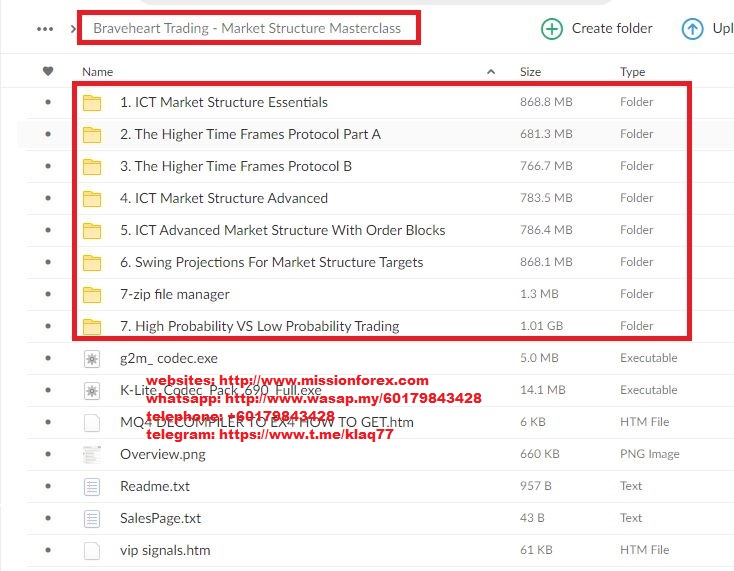
Task: Select g2m_ codec.exe file
Action: (x=169, y=359)
